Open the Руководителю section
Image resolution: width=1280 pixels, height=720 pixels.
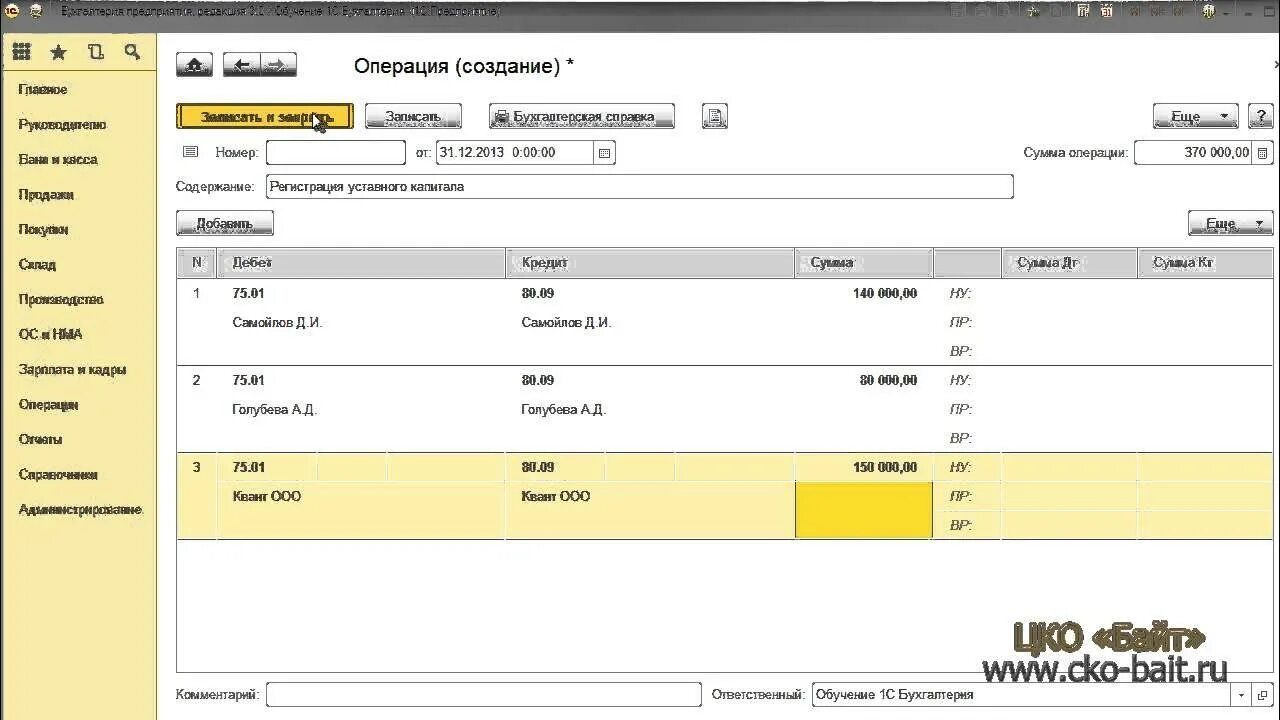tap(62, 124)
